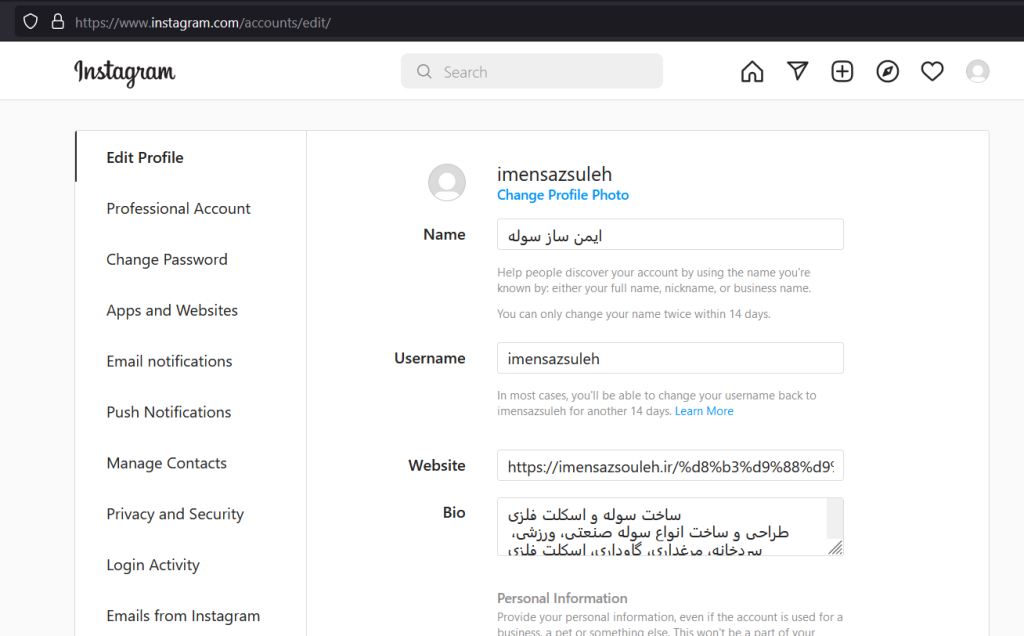Click the Learn More link
The image size is (1024, 636).
click(x=704, y=411)
